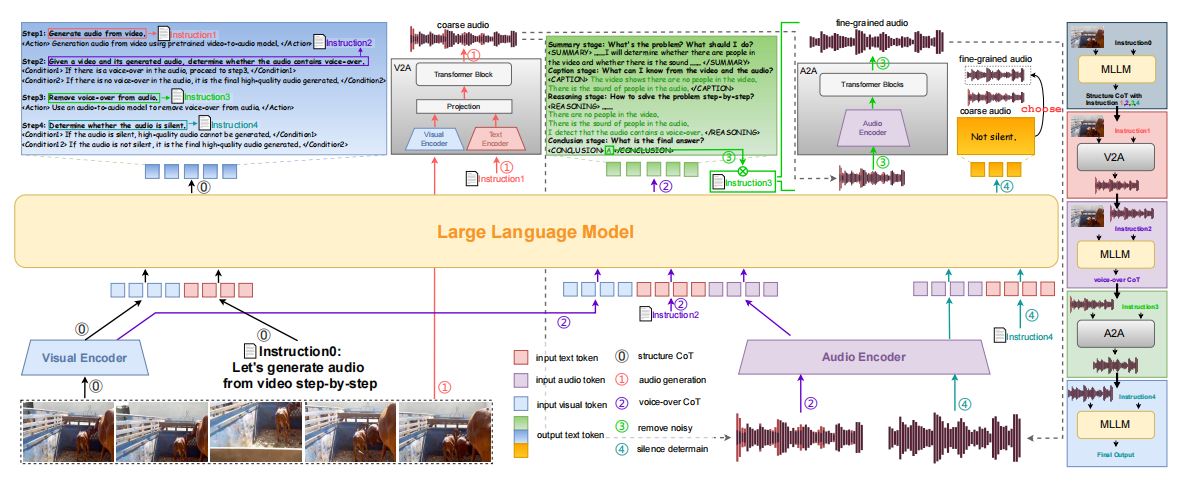Click 'Conclusion stage: What is the final answer?'
This screenshot has width=1184, height=483.
click(626, 140)
